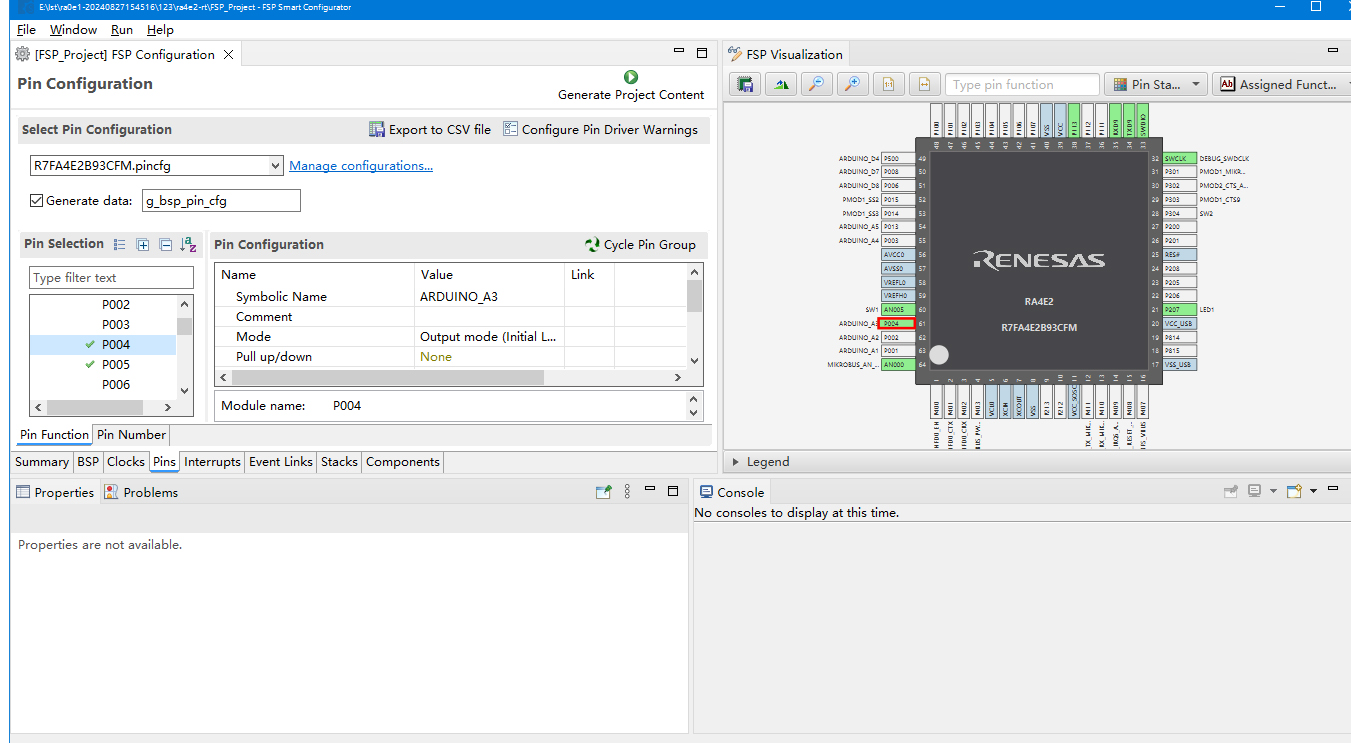
Task: Click the Properties panel new-view icon
Action: pyautogui.click(x=603, y=492)
